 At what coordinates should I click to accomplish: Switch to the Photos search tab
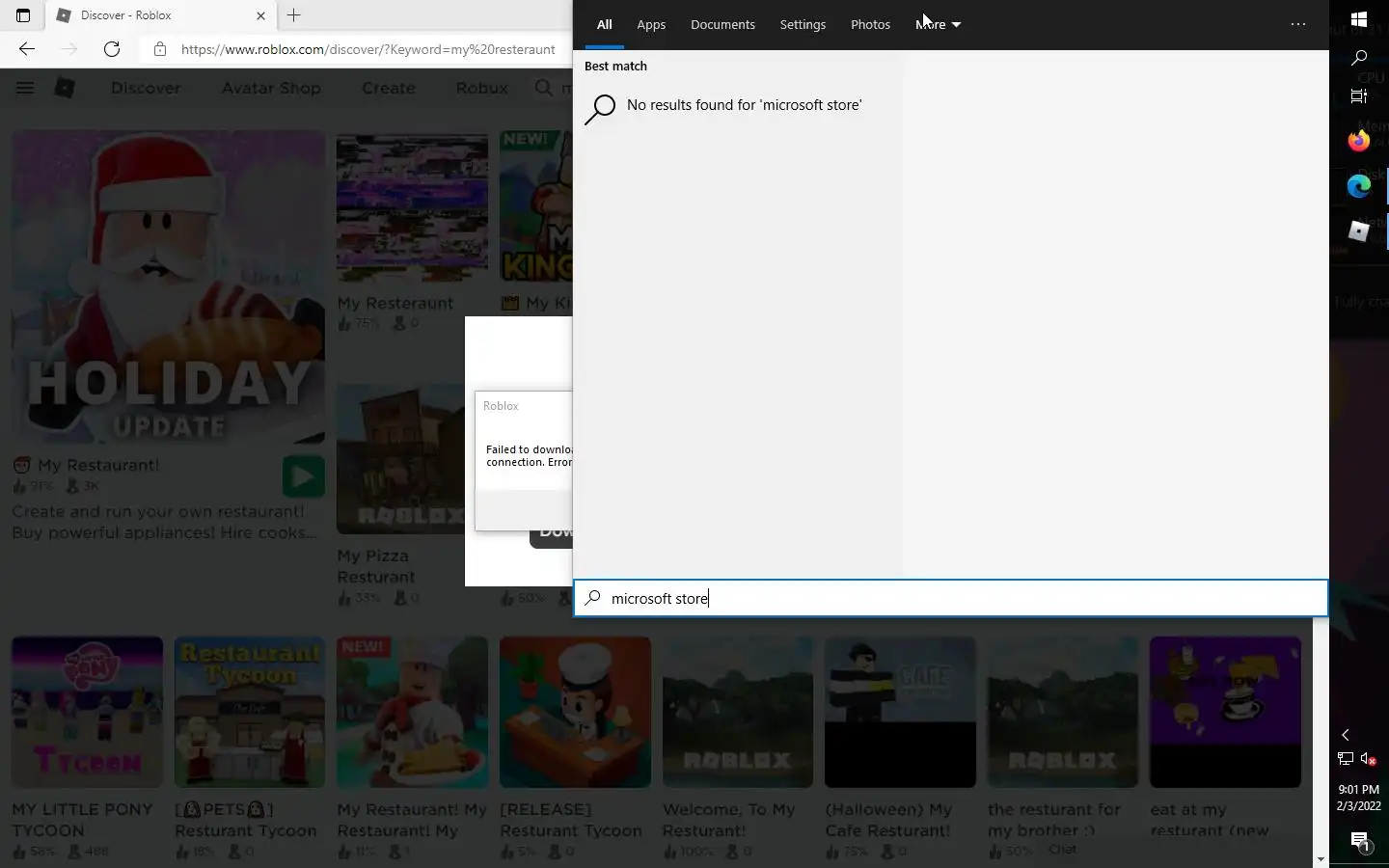[870, 24]
